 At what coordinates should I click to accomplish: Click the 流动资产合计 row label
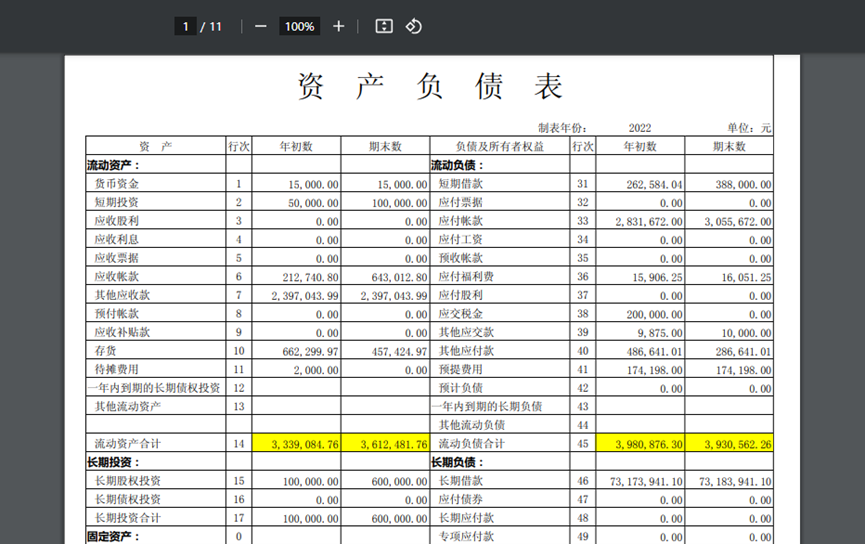point(127,444)
